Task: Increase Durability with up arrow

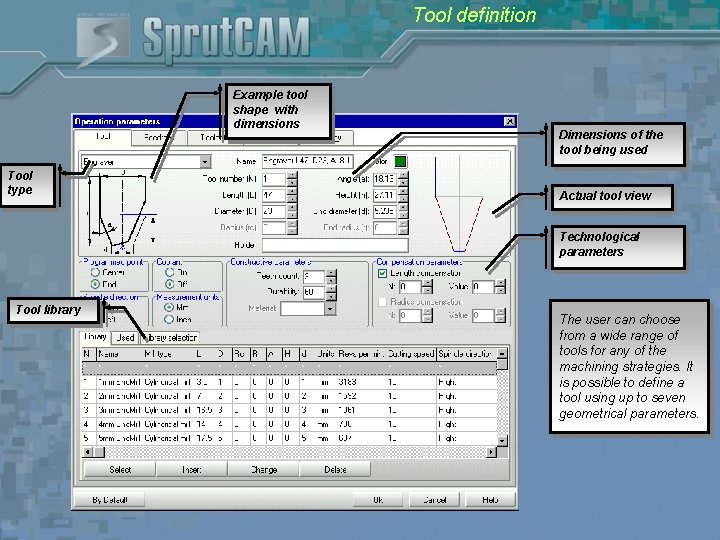Action: coord(331,289)
